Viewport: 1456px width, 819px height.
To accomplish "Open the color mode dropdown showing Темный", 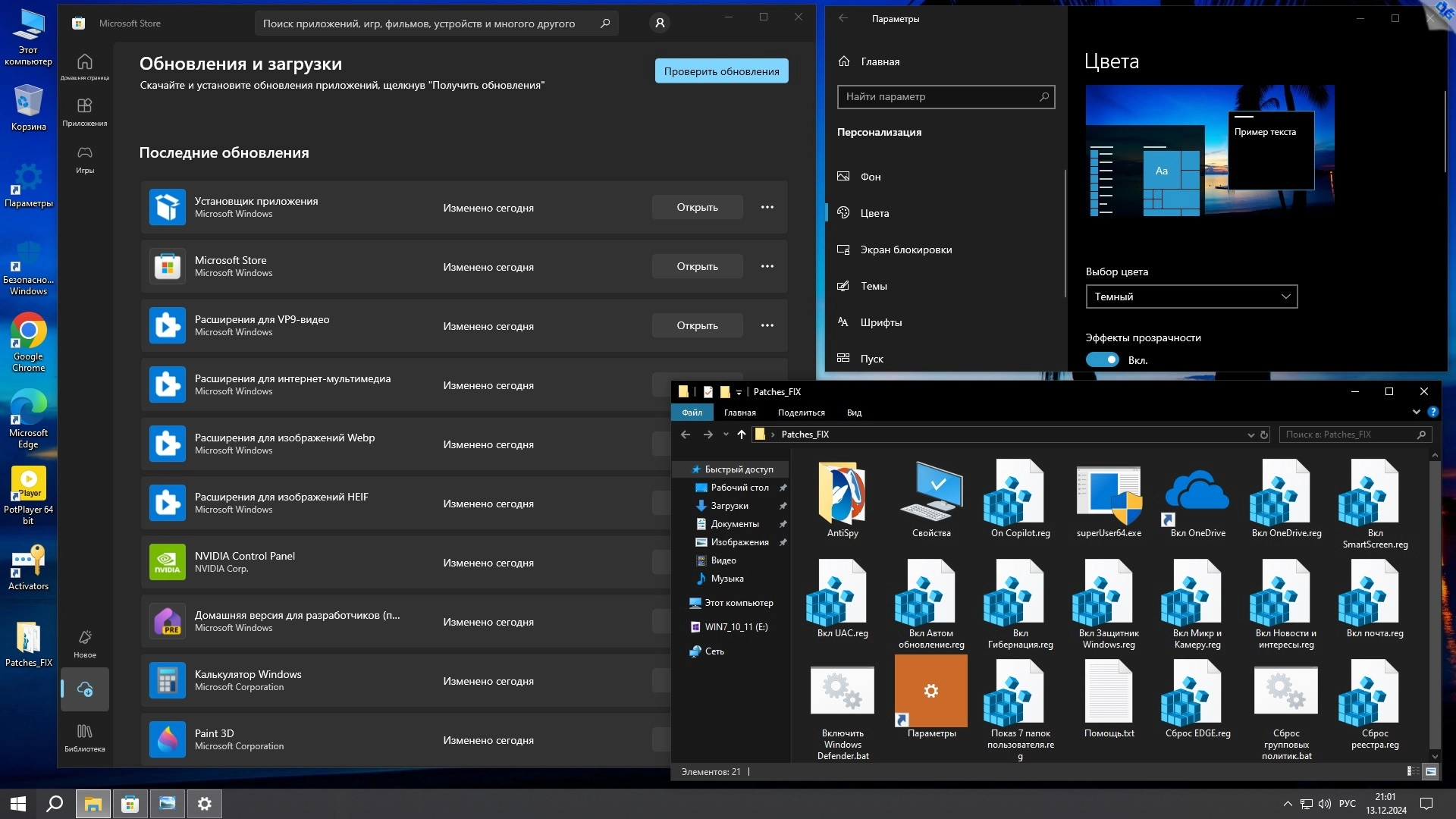I will 1191,297.
